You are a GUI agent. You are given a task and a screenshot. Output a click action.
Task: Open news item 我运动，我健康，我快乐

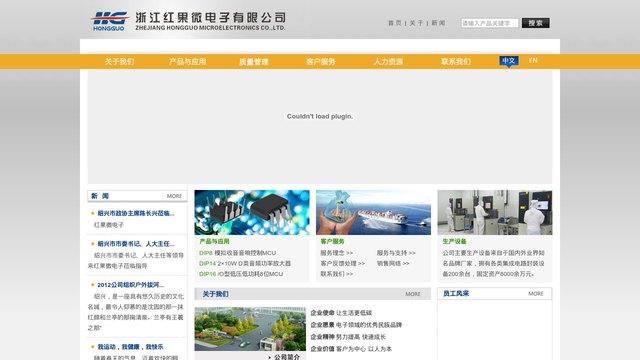pos(130,347)
